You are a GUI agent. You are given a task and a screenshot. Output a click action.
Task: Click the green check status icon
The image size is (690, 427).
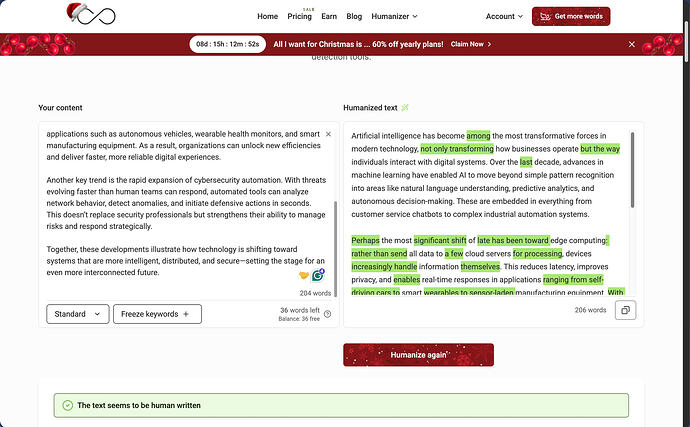(x=67, y=405)
